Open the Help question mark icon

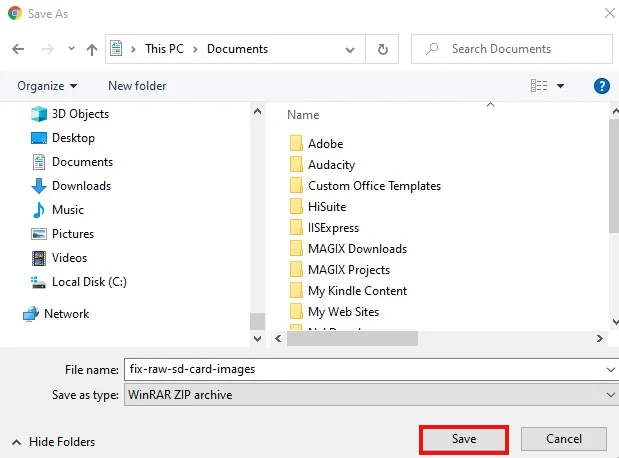click(602, 86)
